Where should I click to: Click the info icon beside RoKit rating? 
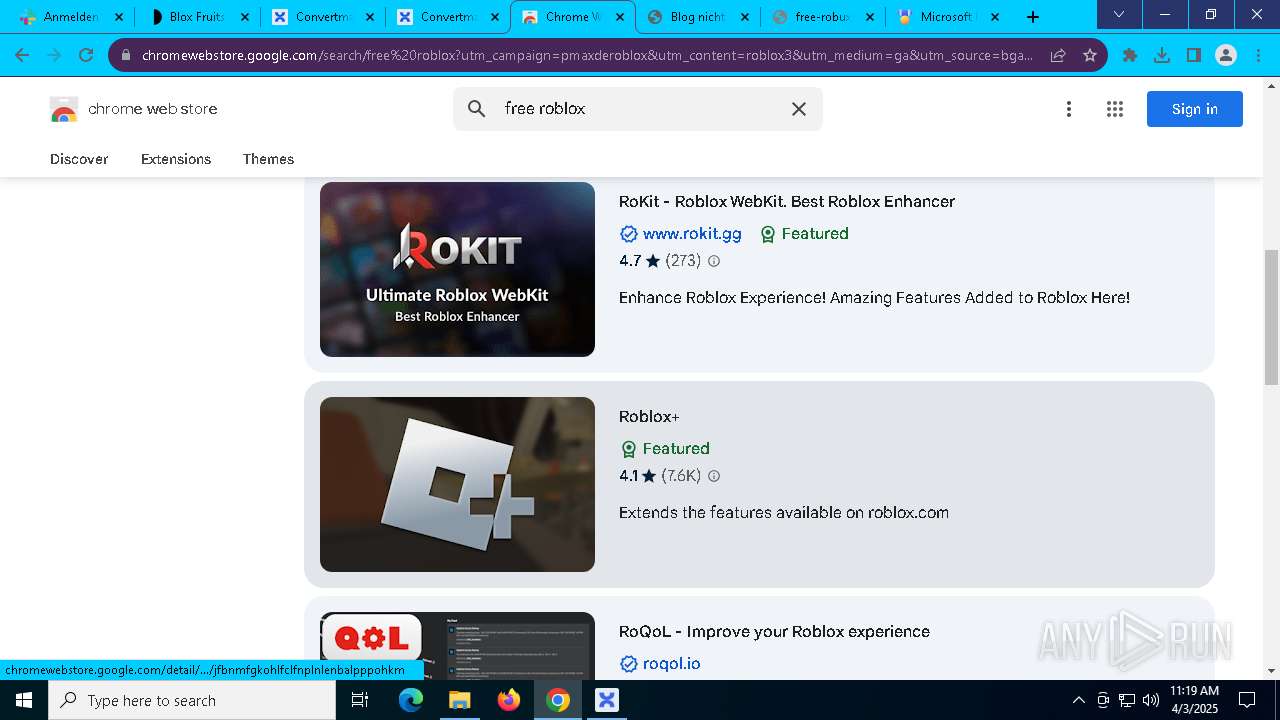click(714, 261)
